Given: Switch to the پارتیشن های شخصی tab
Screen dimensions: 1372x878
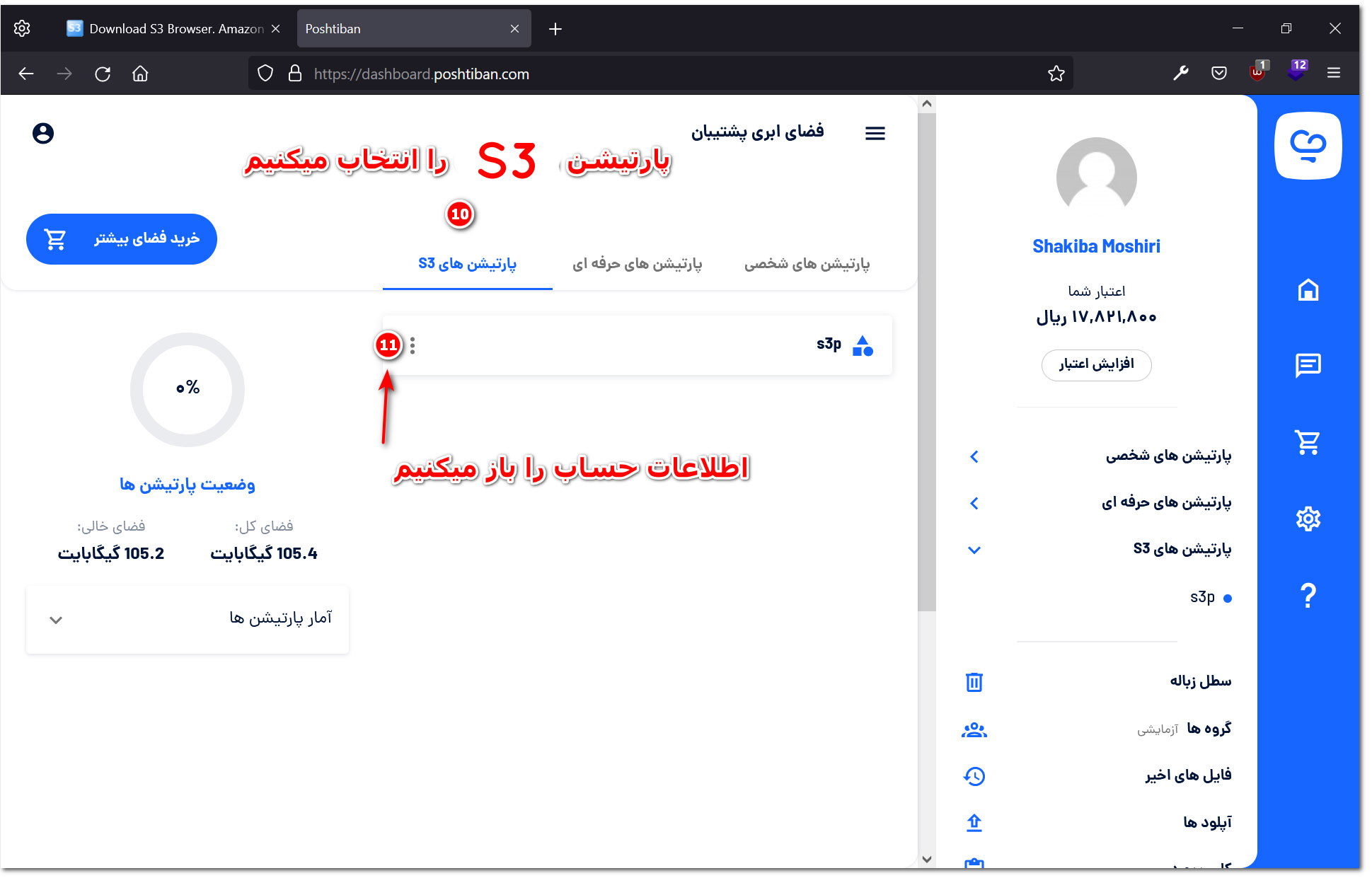Looking at the screenshot, I should (x=806, y=263).
